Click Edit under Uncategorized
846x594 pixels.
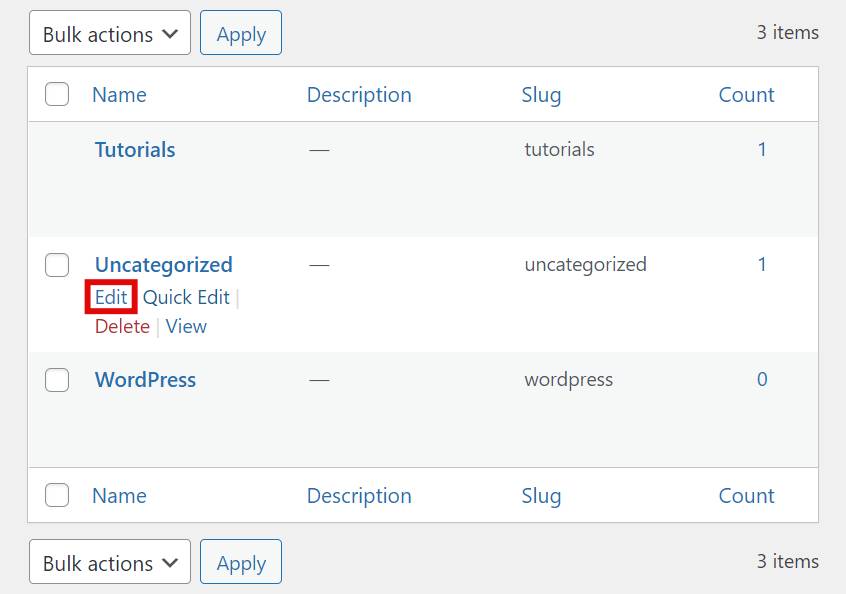(111, 297)
